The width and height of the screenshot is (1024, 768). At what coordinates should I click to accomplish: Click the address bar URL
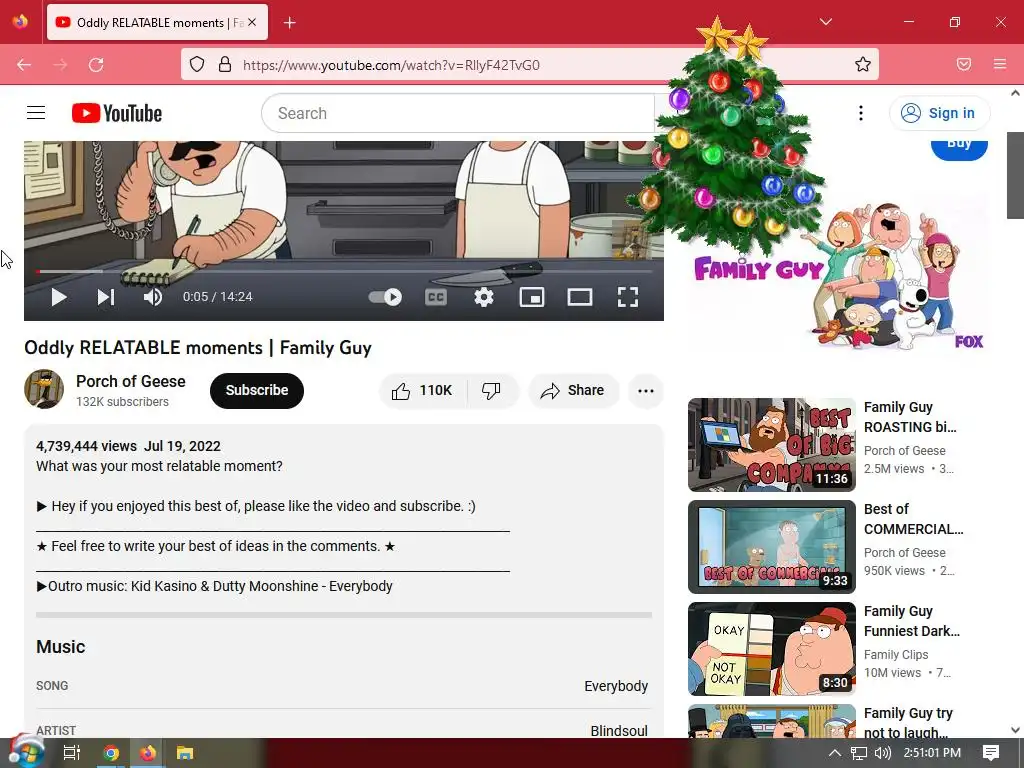(x=391, y=65)
